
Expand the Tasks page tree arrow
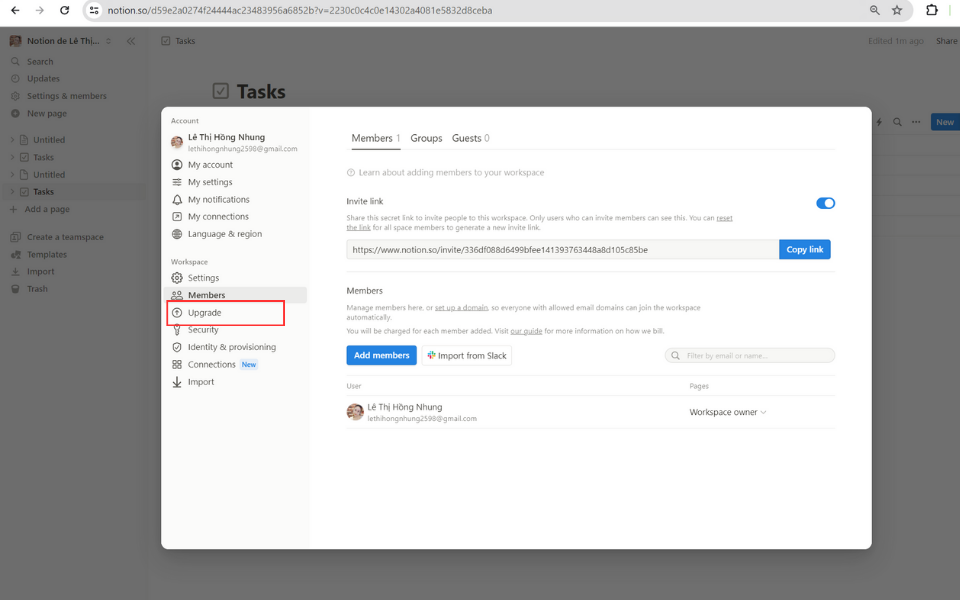point(12,157)
